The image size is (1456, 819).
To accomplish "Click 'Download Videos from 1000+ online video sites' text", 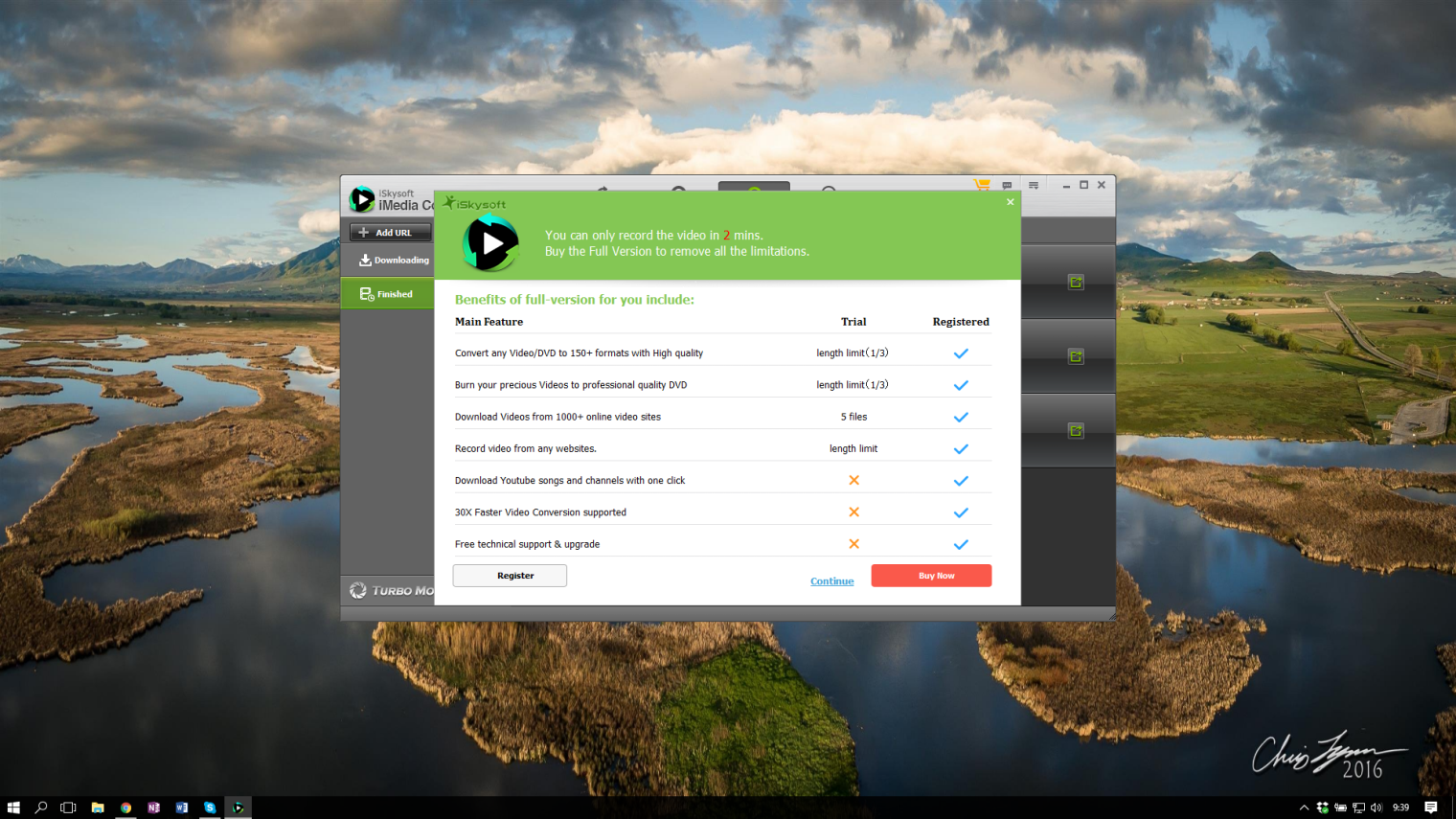I will pyautogui.click(x=557, y=417).
